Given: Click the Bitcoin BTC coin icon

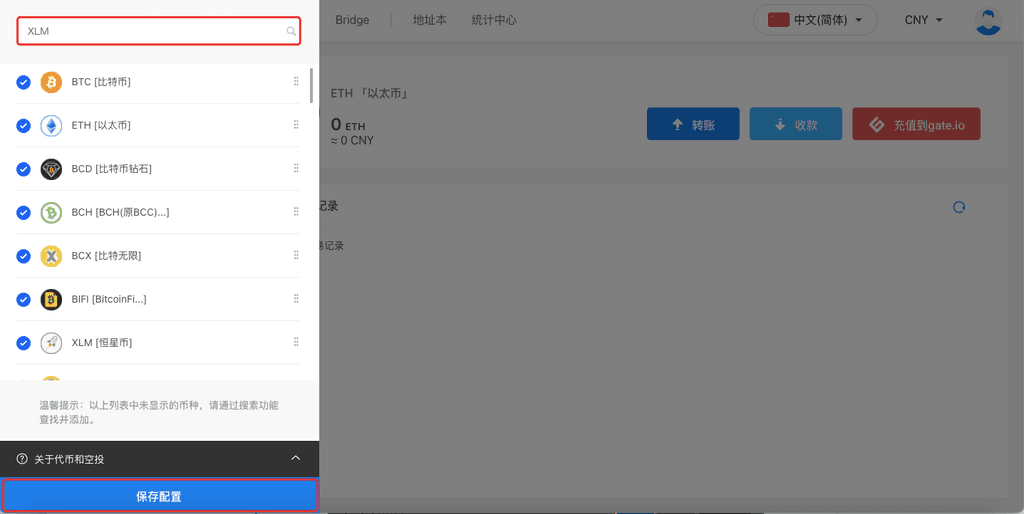Looking at the screenshot, I should 51,82.
